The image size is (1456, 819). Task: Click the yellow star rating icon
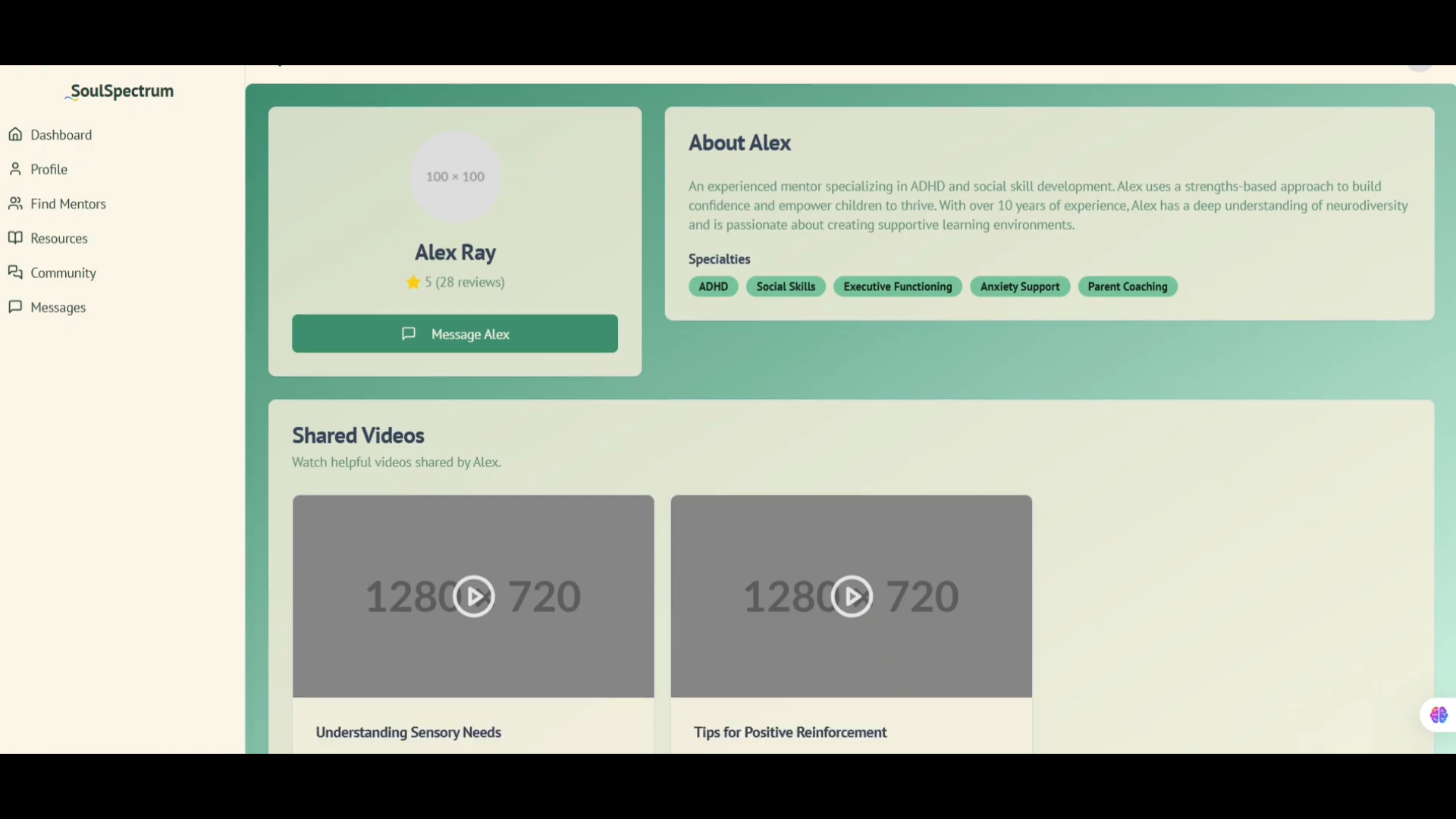pyautogui.click(x=413, y=282)
